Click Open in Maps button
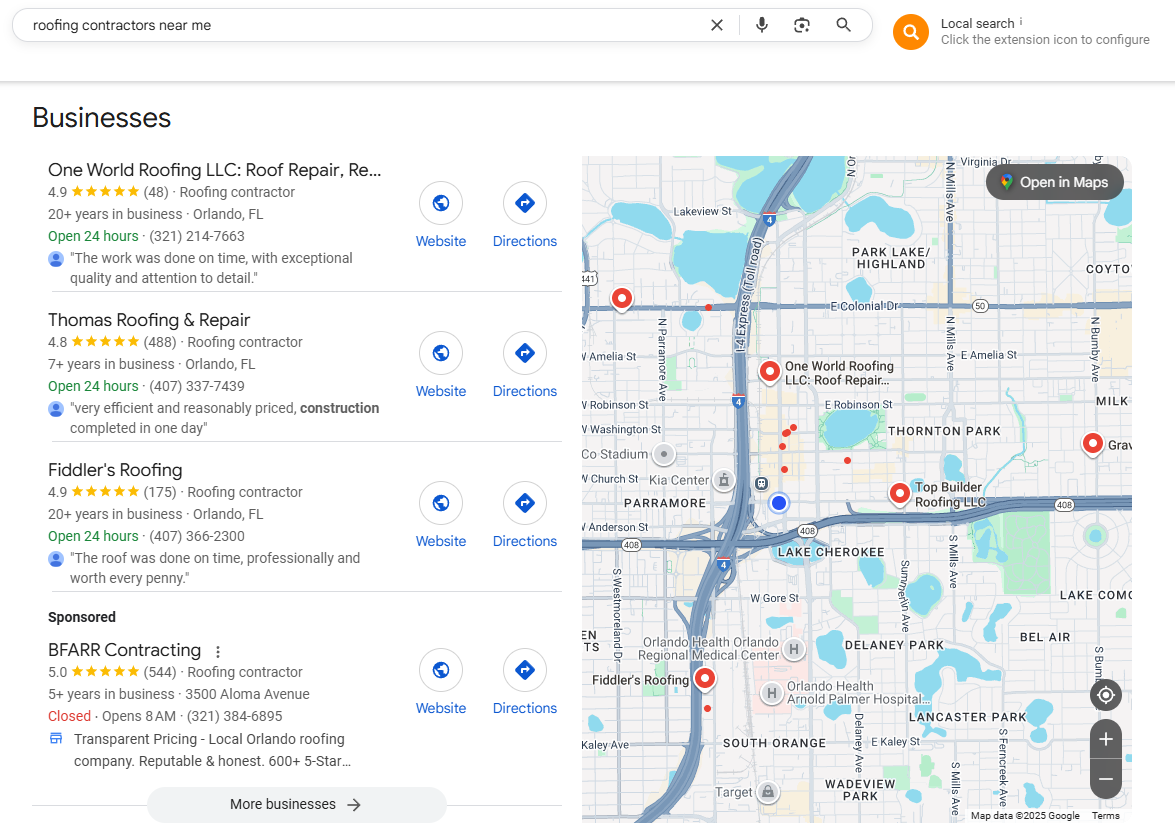 click(1055, 182)
